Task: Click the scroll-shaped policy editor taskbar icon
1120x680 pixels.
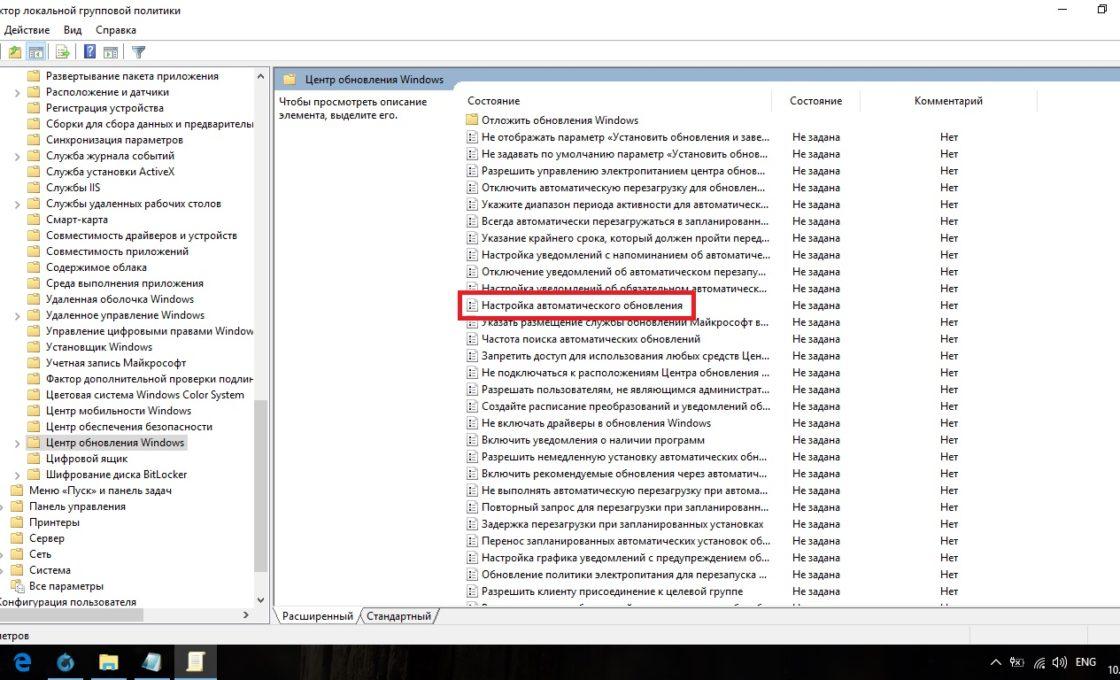Action: 194,662
